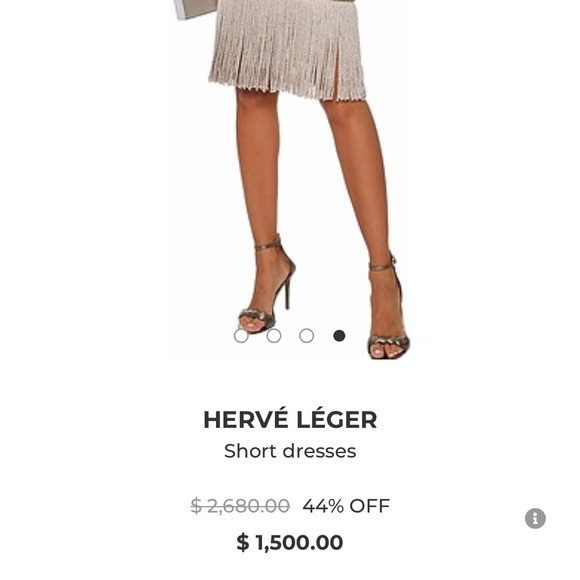580x580 pixels.
Task: Open the HERVÉ LÉGER brand link
Action: click(290, 420)
